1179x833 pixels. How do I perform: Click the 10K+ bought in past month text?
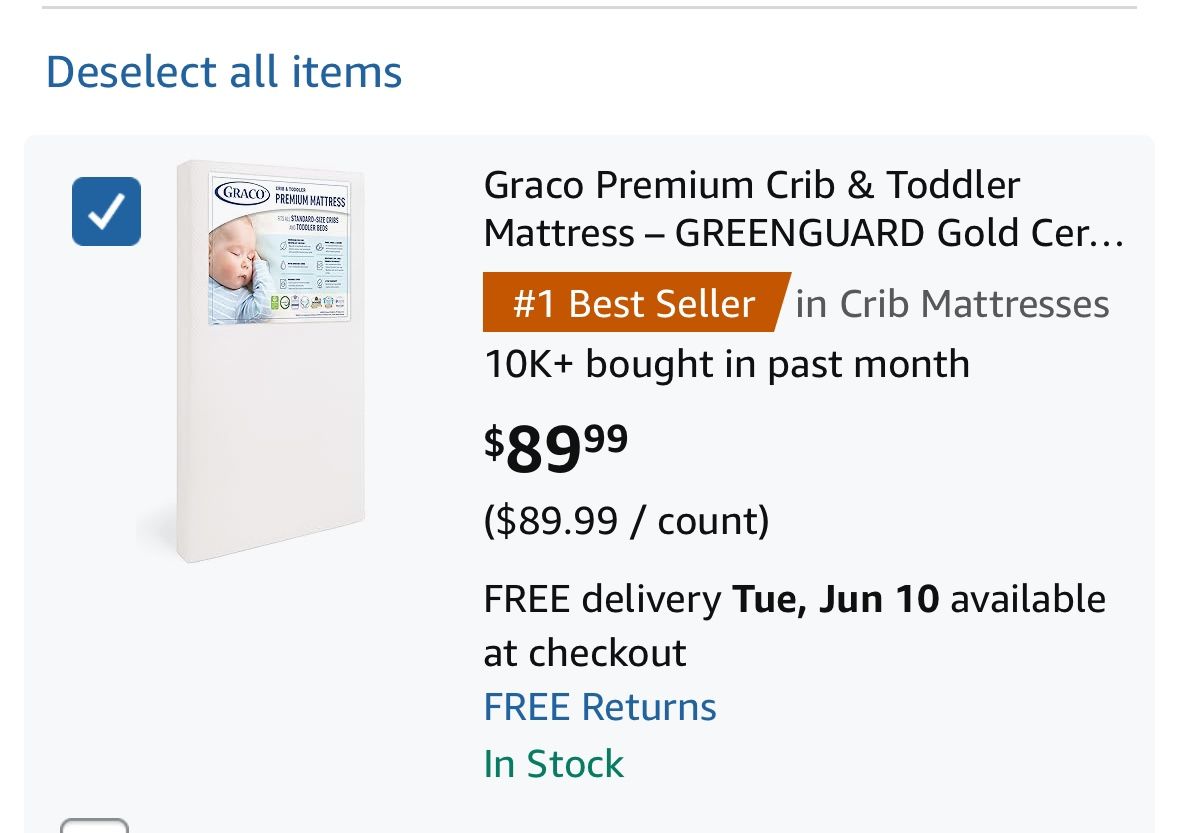[726, 364]
